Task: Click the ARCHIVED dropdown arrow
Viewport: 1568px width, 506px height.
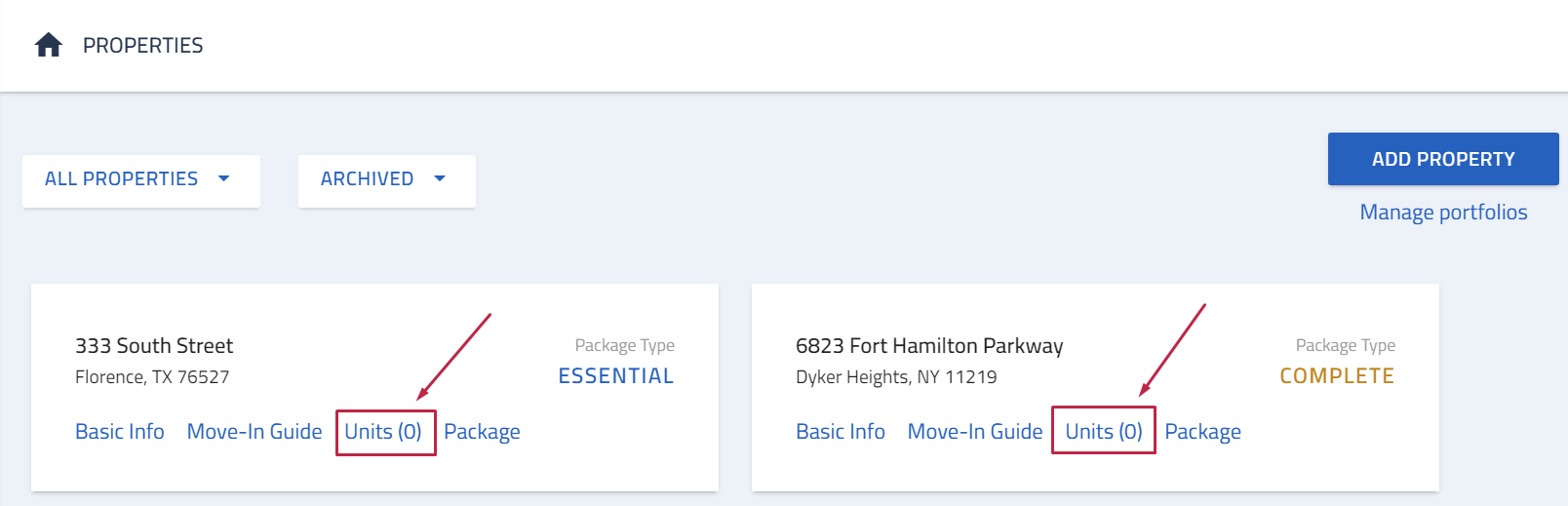Action: pos(440,178)
